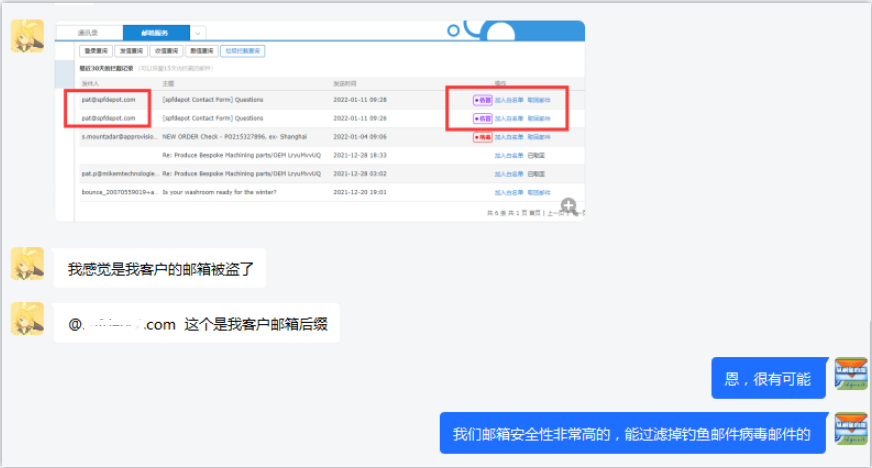Click avatar beside the 客户邮箱后缀 message

click(27, 319)
